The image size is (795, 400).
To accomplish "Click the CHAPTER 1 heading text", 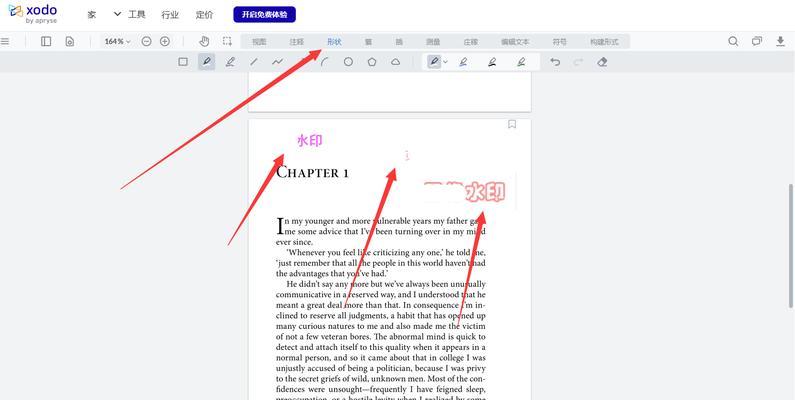I will point(312,172).
